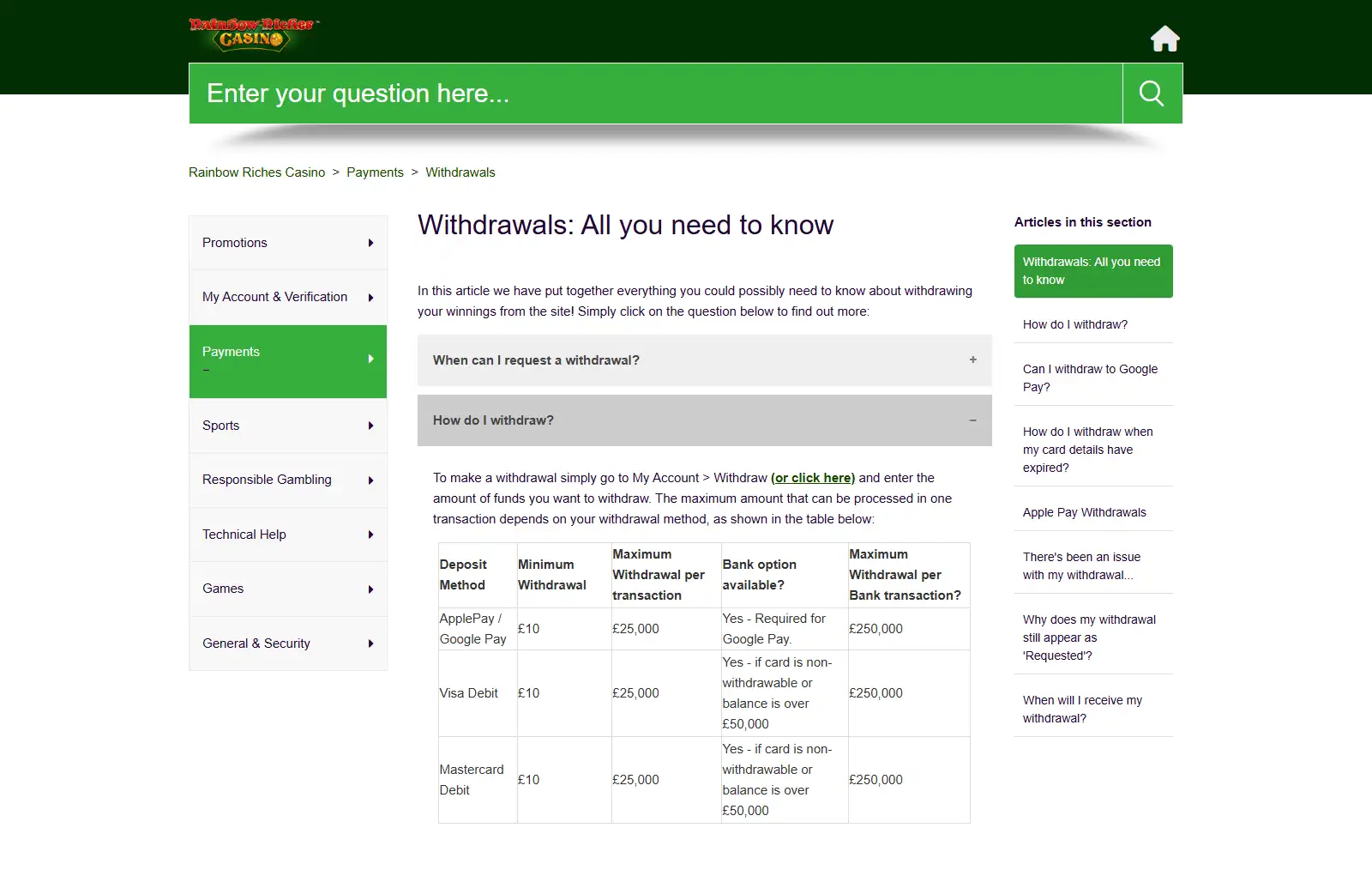The image size is (1372, 870).
Task: Expand Sports using its arrow
Action: pos(370,426)
